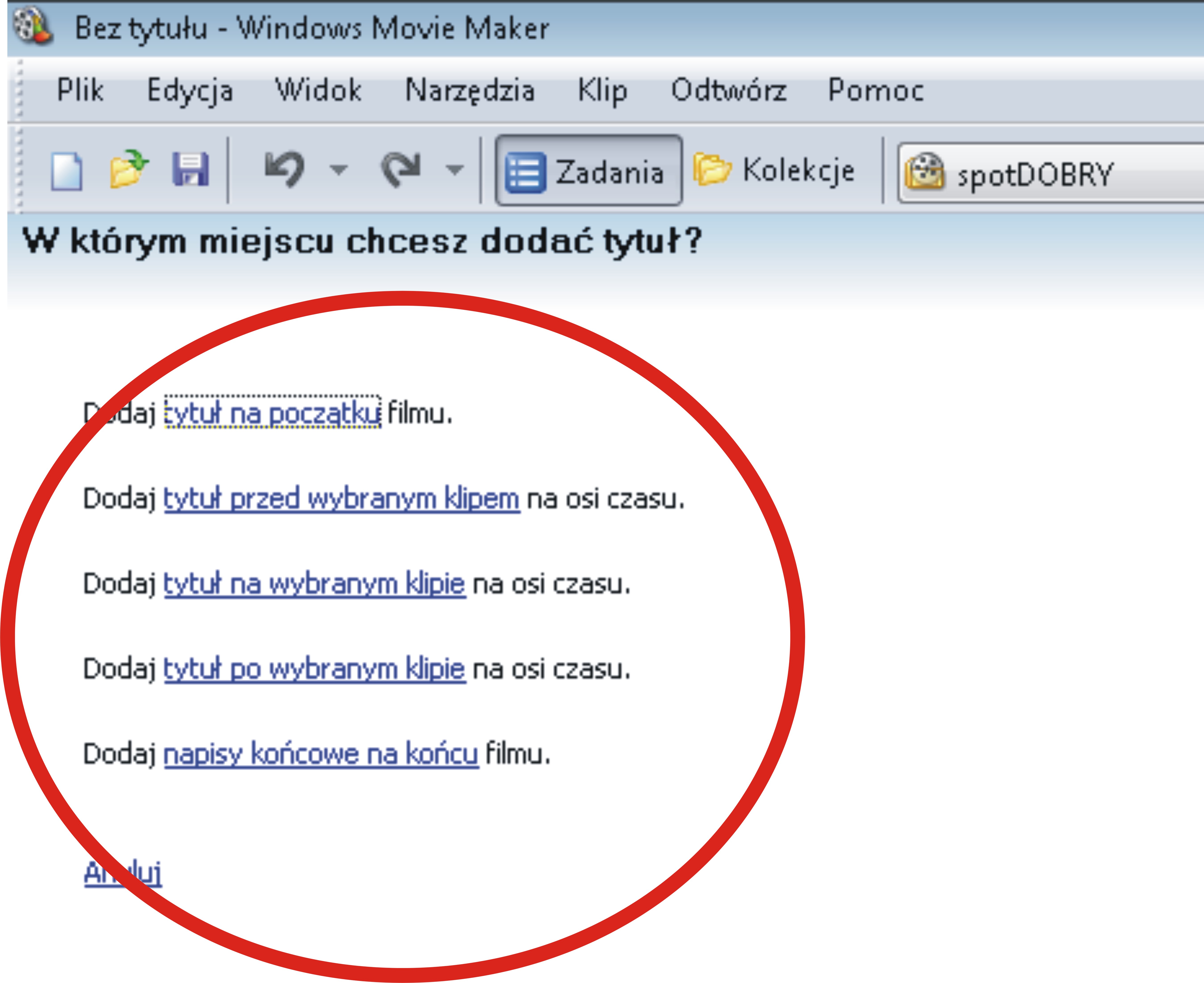Click the Undo arrow icon
Viewport: 1204px width, 983px height.
pos(285,169)
